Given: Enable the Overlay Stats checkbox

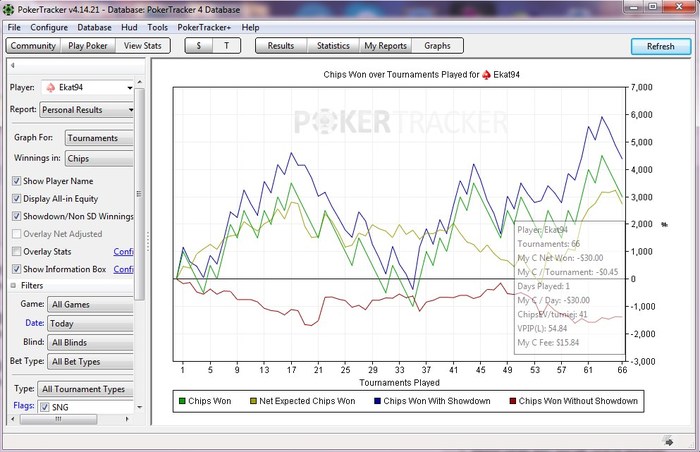Looking at the screenshot, I should point(17,251).
